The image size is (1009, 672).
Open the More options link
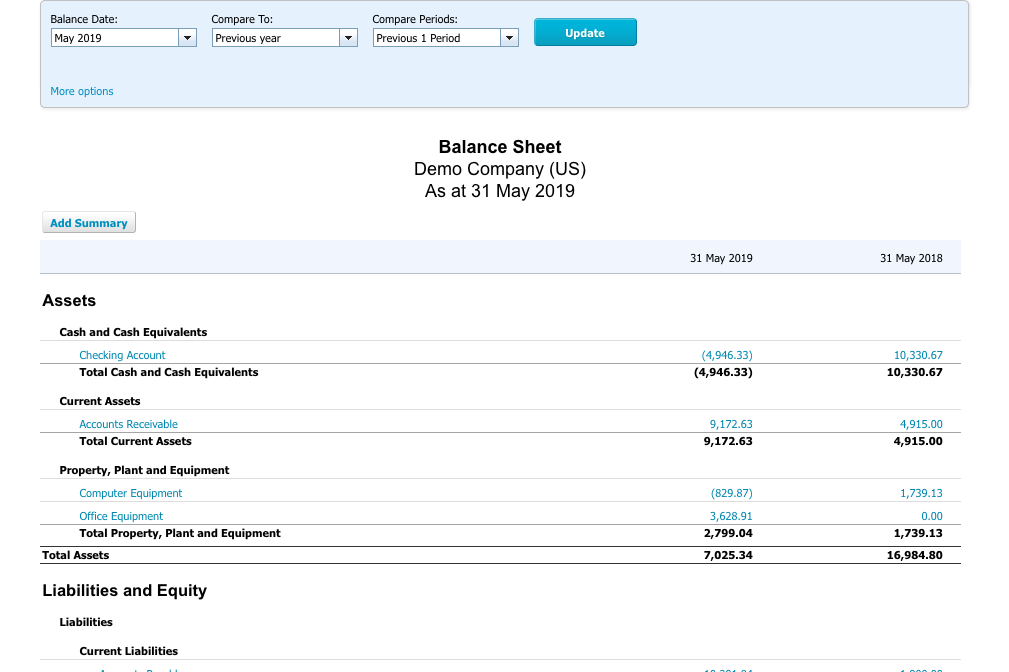point(82,91)
